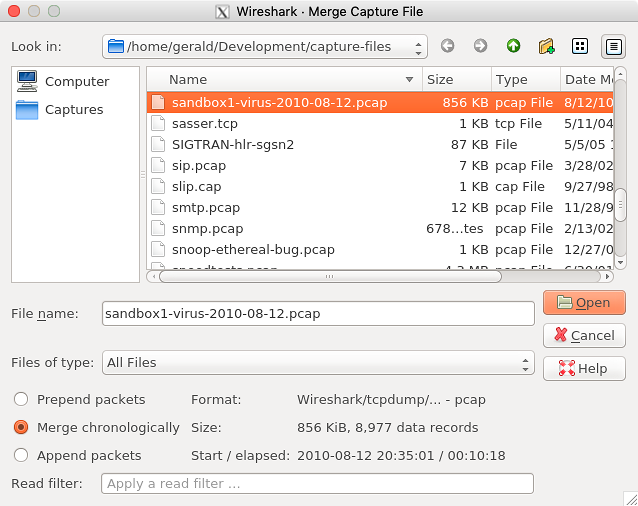The height and width of the screenshot is (506, 638).
Task: Sort files by Type column header
Action: [x=524, y=79]
